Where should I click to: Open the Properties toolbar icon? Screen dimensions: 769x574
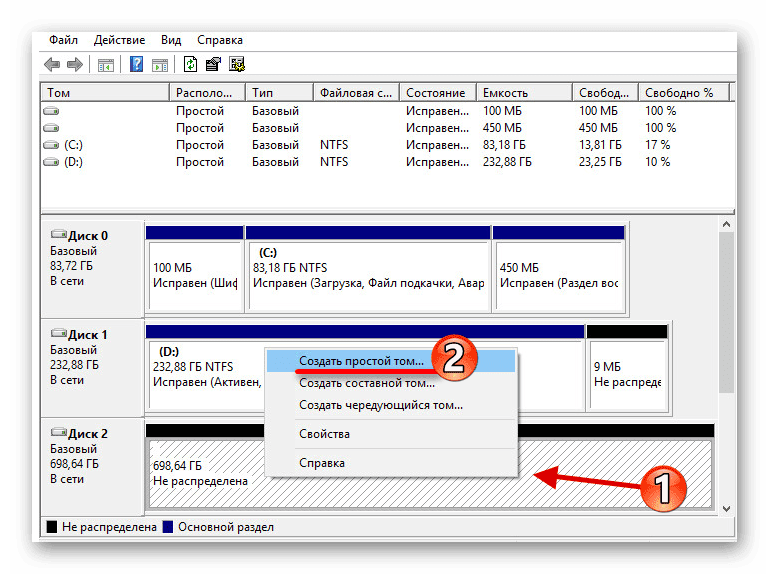[213, 64]
